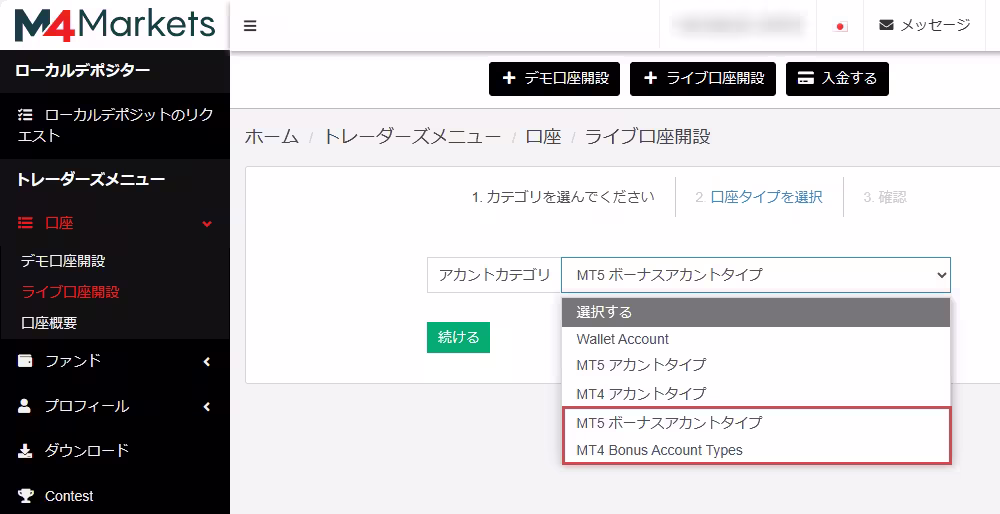Screen dimensions: 1000x514
Task: Go to step 3. 確認
Action: (x=885, y=197)
